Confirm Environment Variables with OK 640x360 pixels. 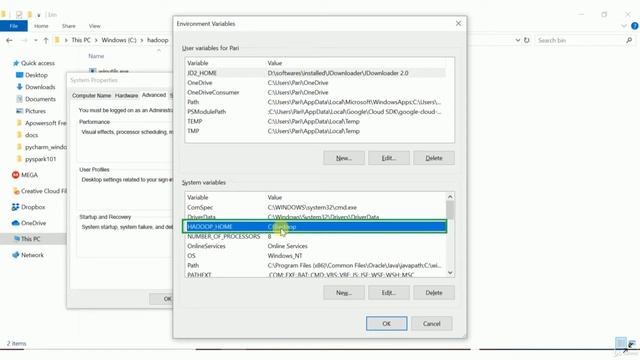point(387,324)
